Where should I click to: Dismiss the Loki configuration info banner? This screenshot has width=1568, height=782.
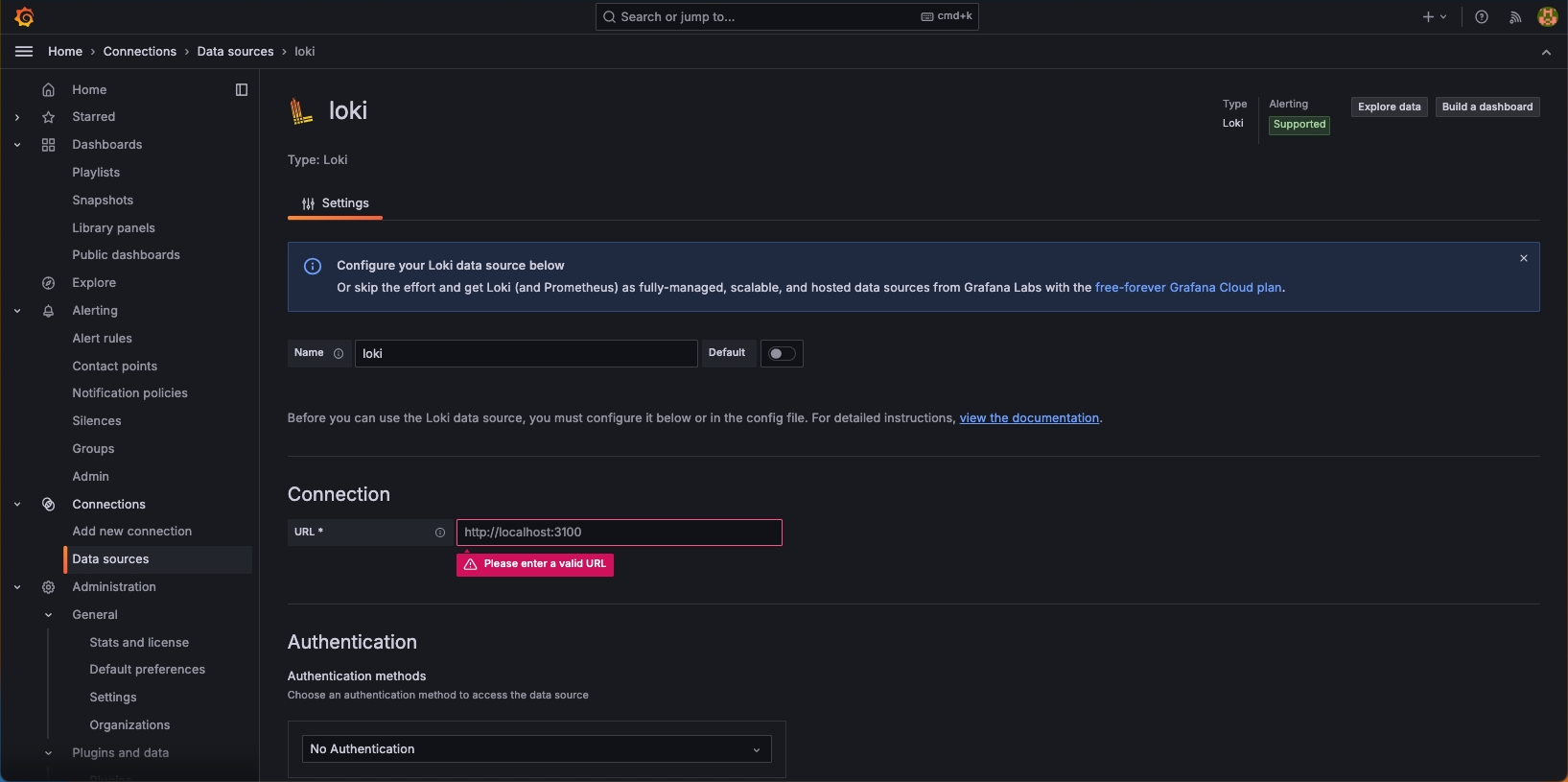pyautogui.click(x=1524, y=259)
